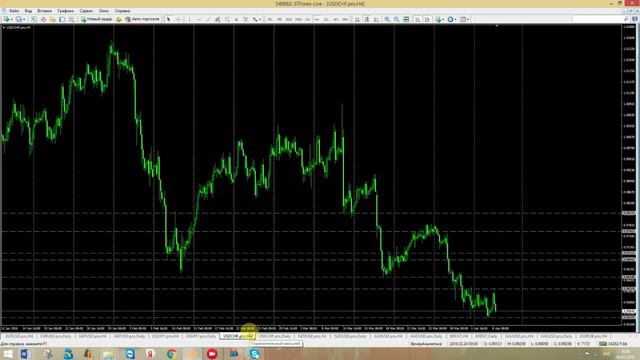640x360 pixels.
Task: Select the arrows drawing tool
Action: click(255, 19)
